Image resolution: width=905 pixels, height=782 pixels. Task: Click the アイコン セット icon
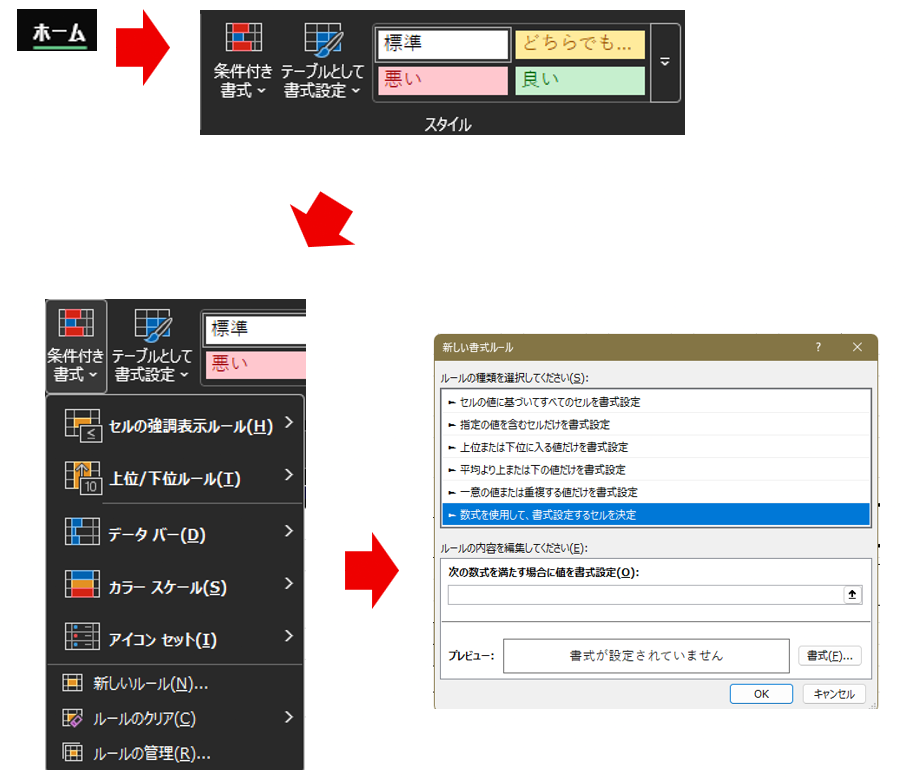(82, 637)
